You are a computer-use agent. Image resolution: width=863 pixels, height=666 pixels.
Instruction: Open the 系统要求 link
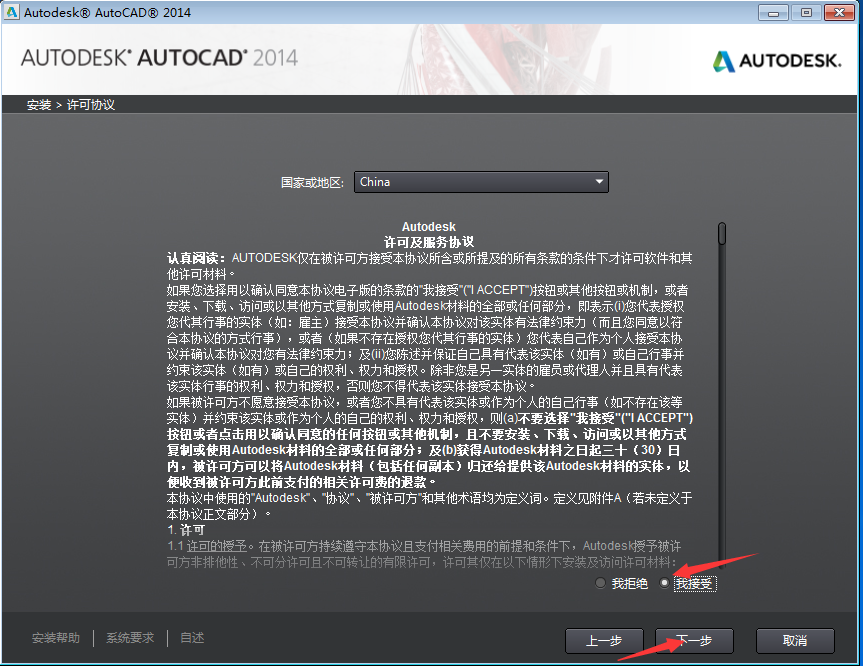(130, 638)
